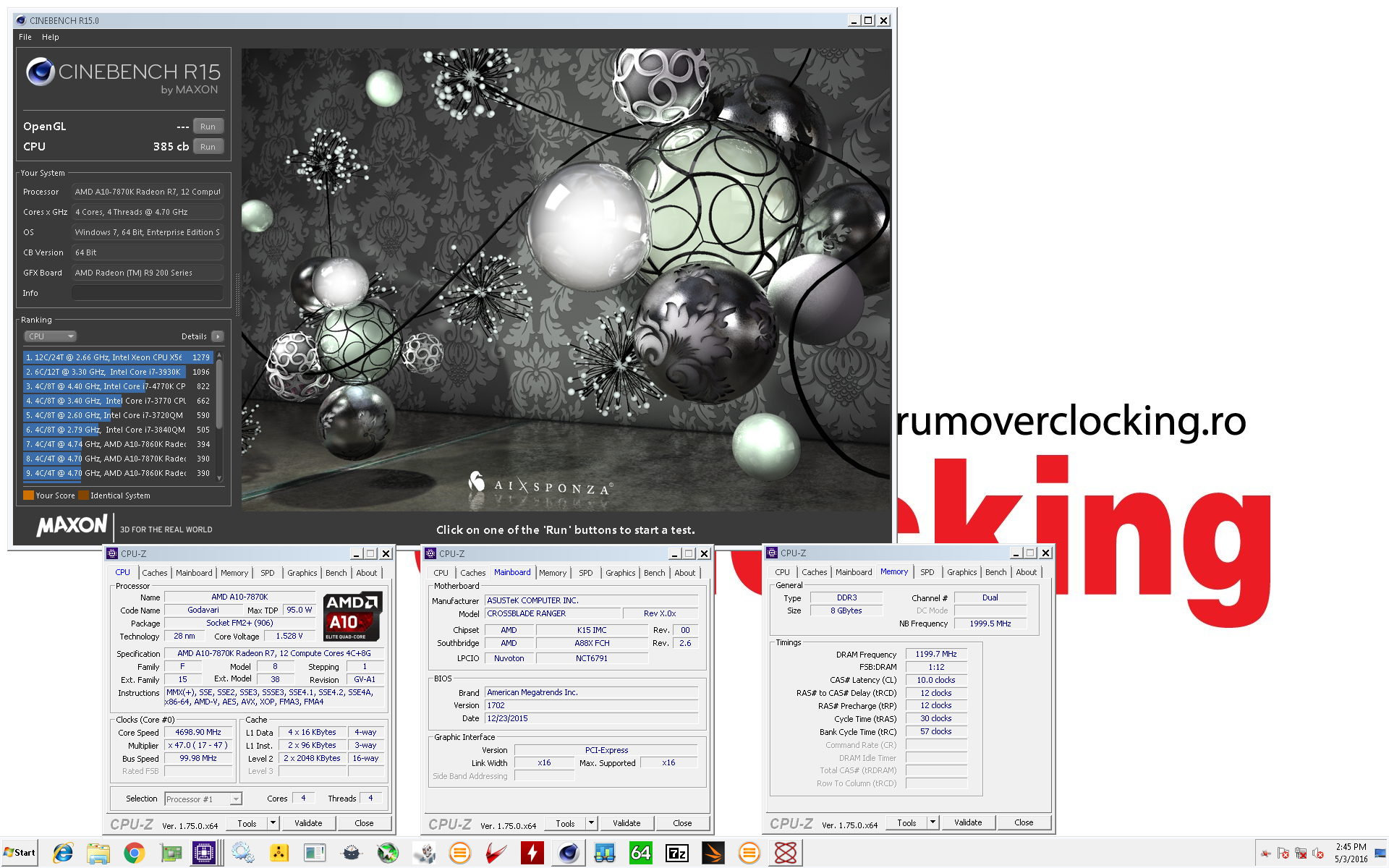The width and height of the screenshot is (1389, 868).
Task: Click the black and orange 3DMark taskbar icon
Action: 713,854
